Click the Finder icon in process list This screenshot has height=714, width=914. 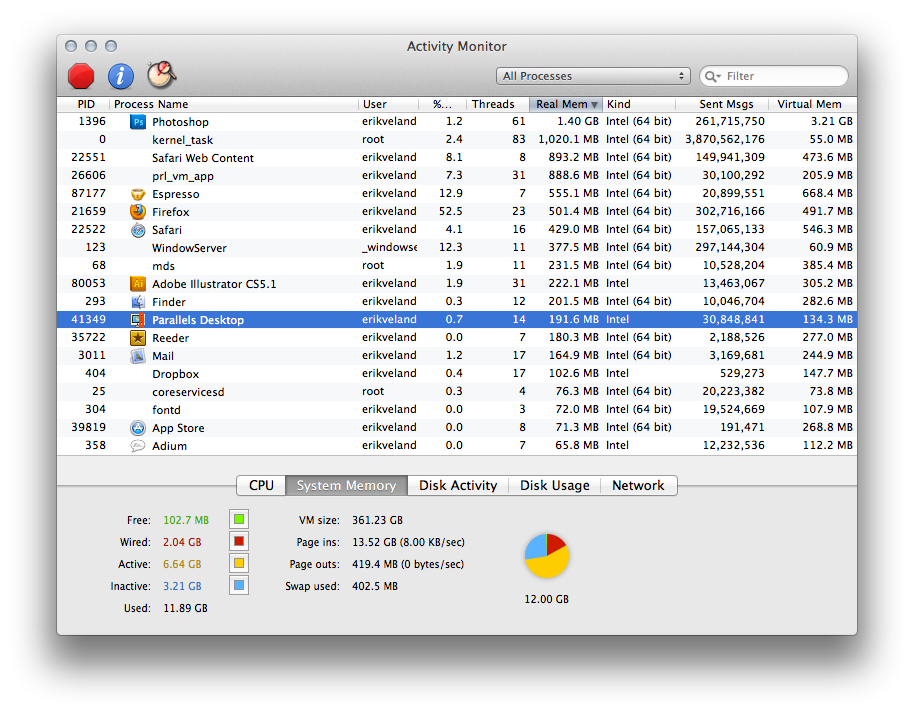tap(138, 301)
